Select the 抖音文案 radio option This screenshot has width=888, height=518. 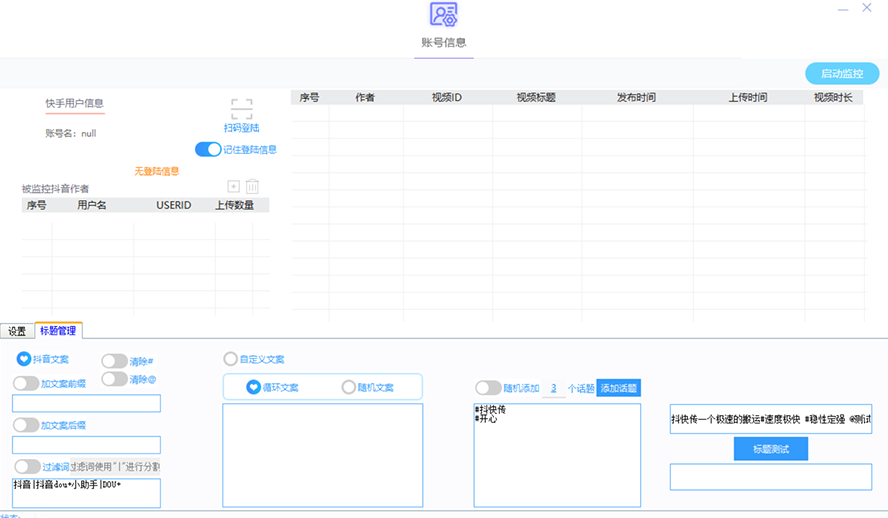click(24, 359)
